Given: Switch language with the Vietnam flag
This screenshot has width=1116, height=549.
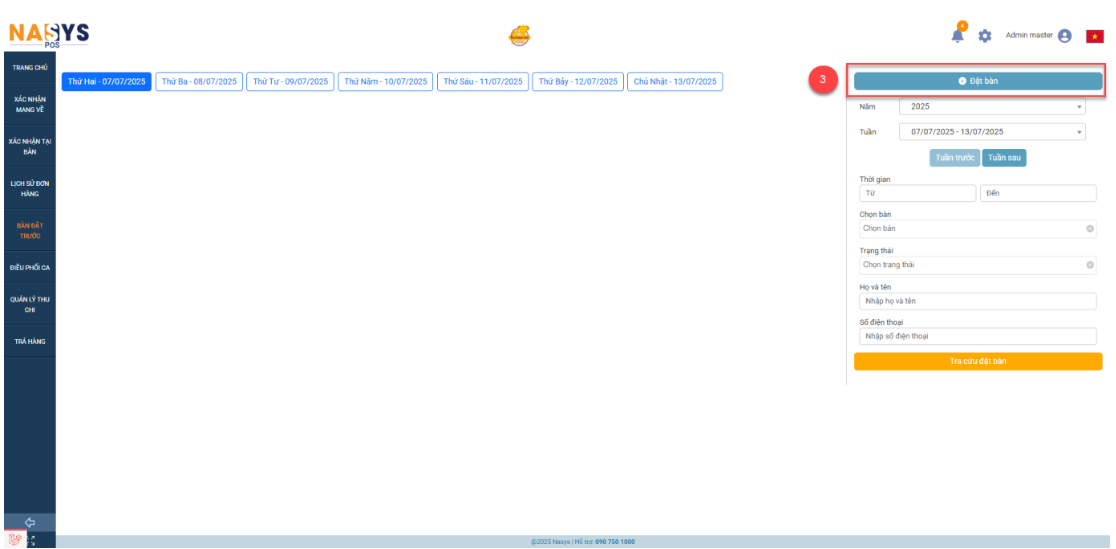Looking at the screenshot, I should click(1094, 36).
